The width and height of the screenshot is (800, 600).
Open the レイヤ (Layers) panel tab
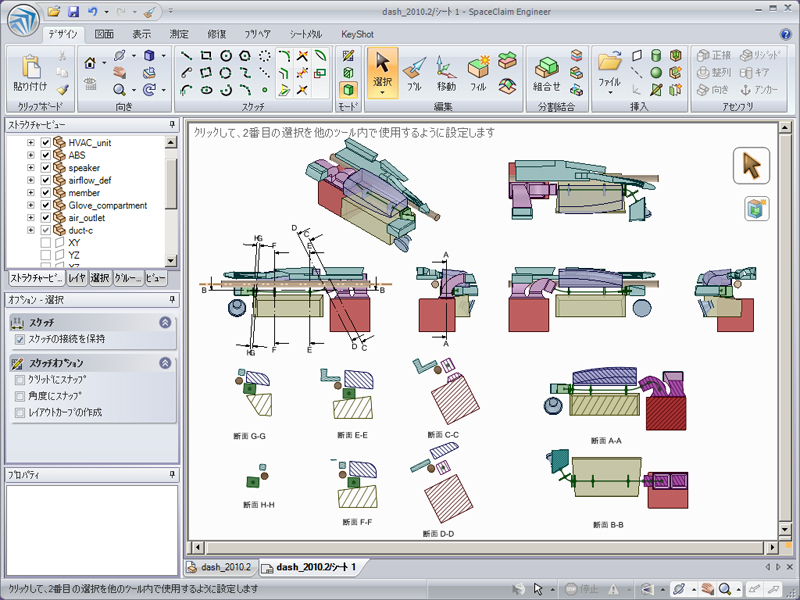point(77,277)
